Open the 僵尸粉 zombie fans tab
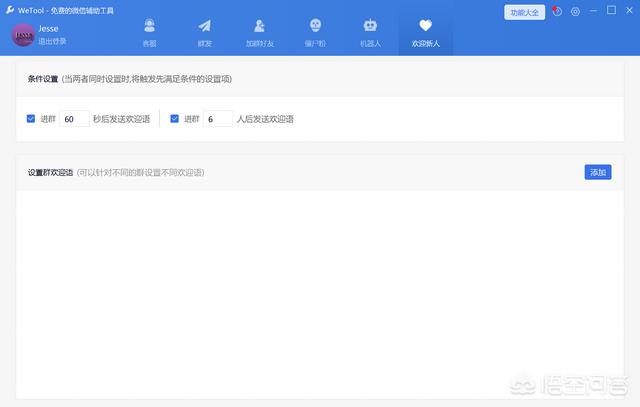Image resolution: width=640 pixels, height=407 pixels. 315,32
